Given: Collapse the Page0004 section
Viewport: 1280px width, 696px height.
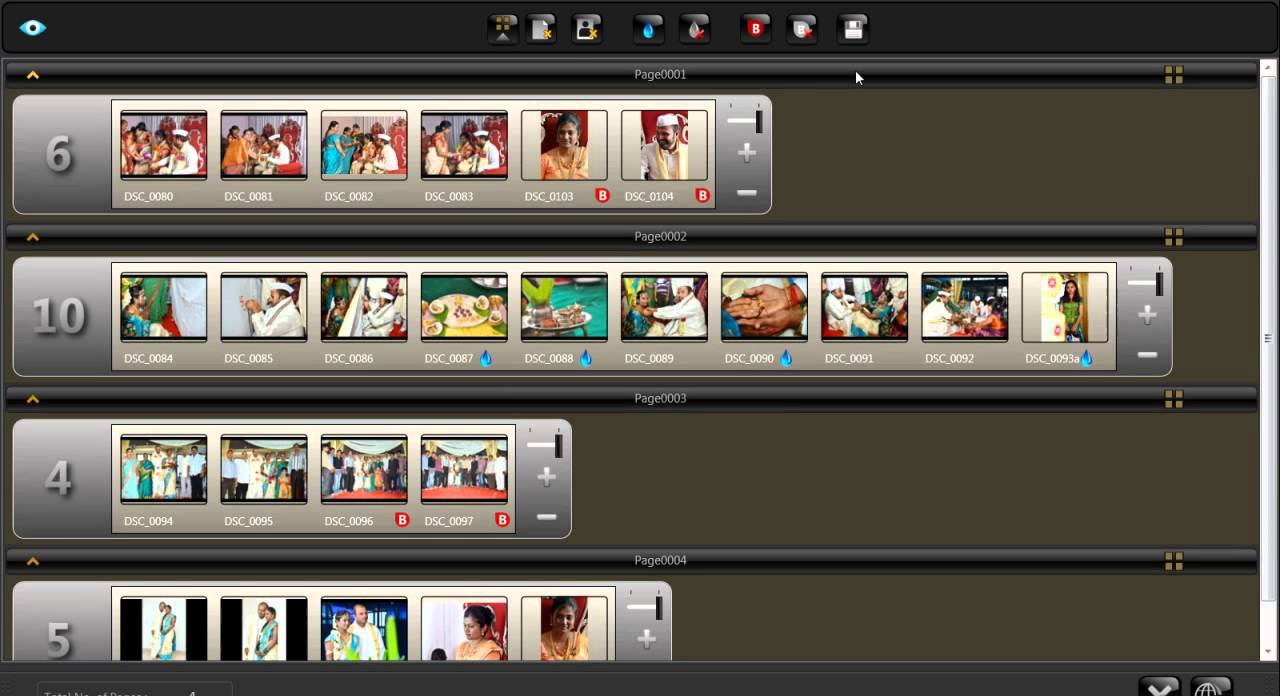Looking at the screenshot, I should pos(33,561).
